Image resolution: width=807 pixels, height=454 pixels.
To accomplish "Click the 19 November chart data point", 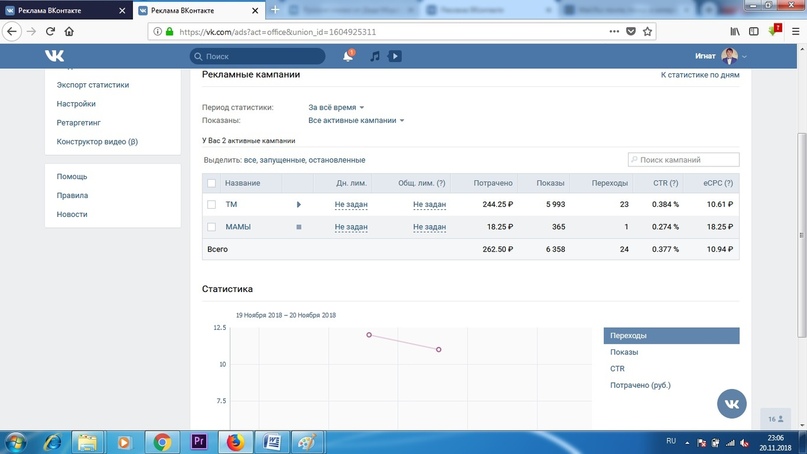I will tap(369, 335).
